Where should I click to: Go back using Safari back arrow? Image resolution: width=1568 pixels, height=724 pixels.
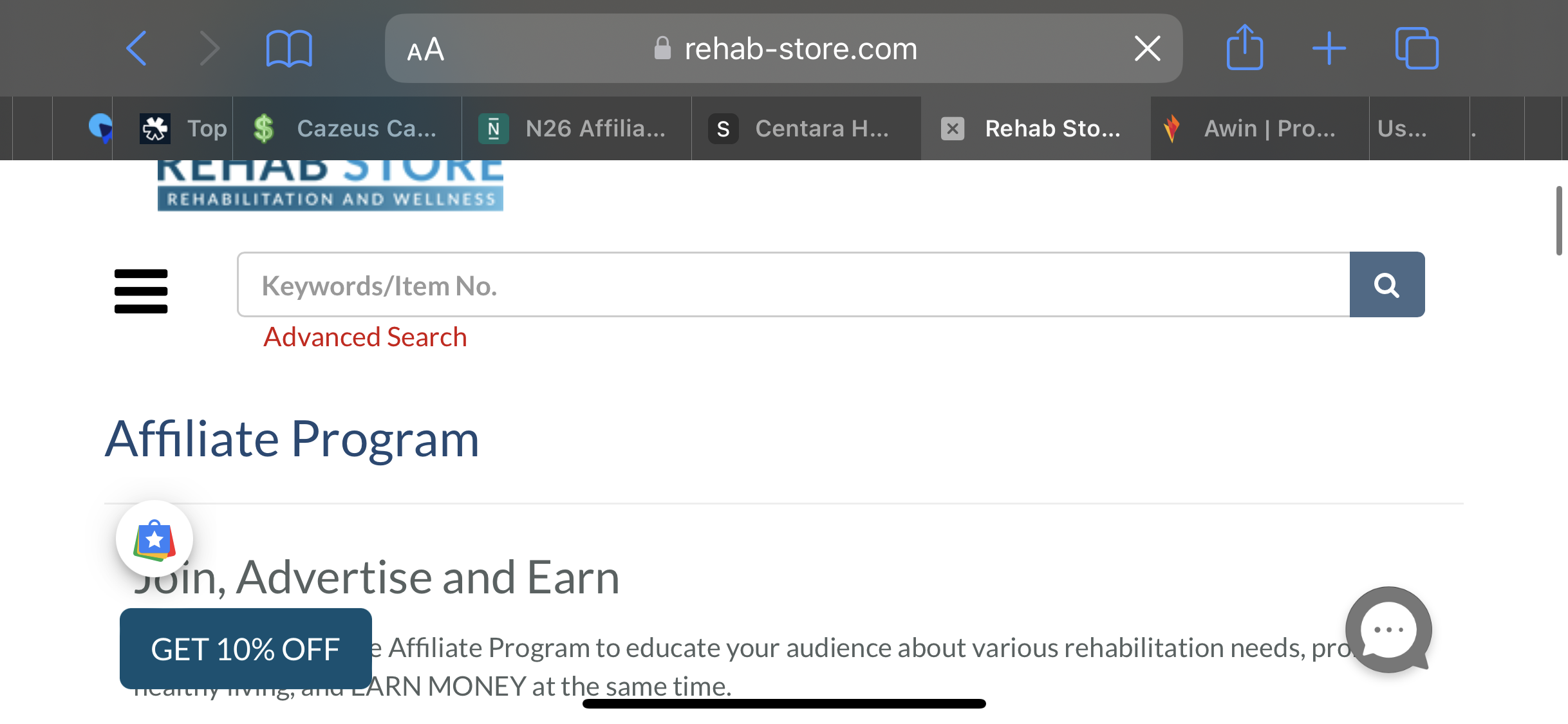click(136, 48)
